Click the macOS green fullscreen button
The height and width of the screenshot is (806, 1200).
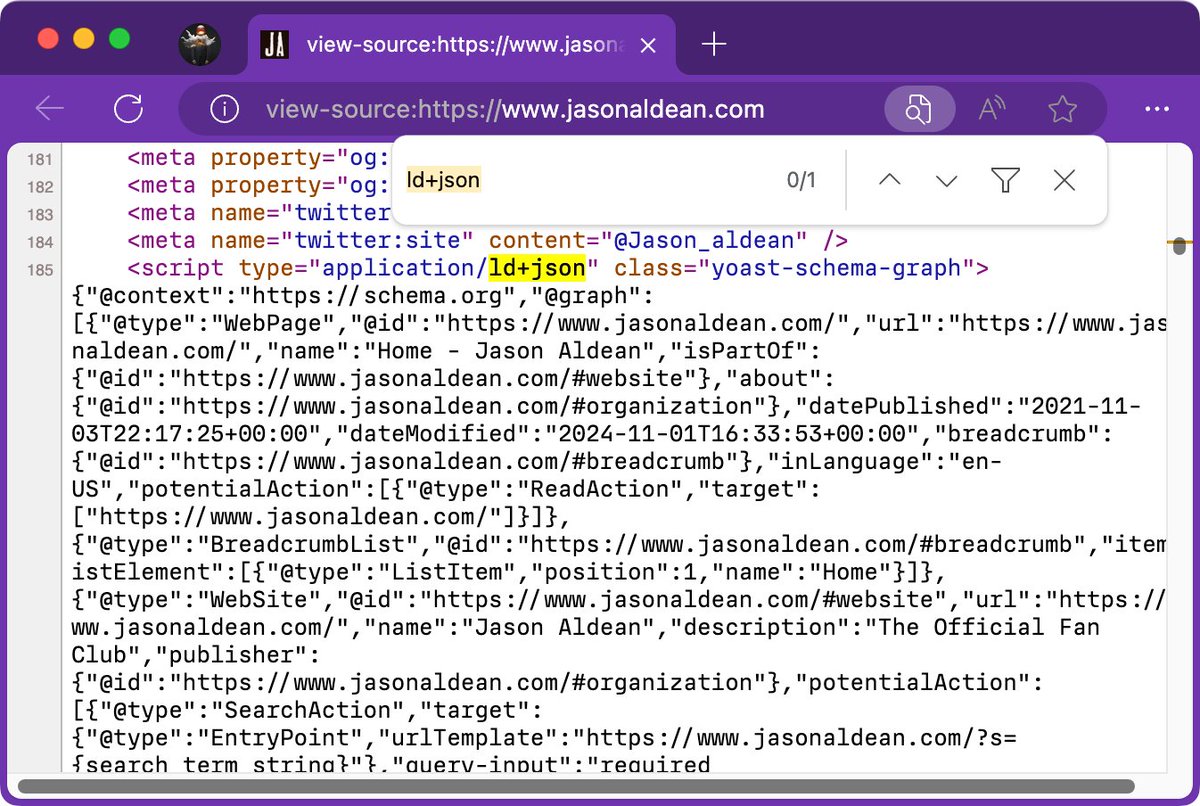120,39
